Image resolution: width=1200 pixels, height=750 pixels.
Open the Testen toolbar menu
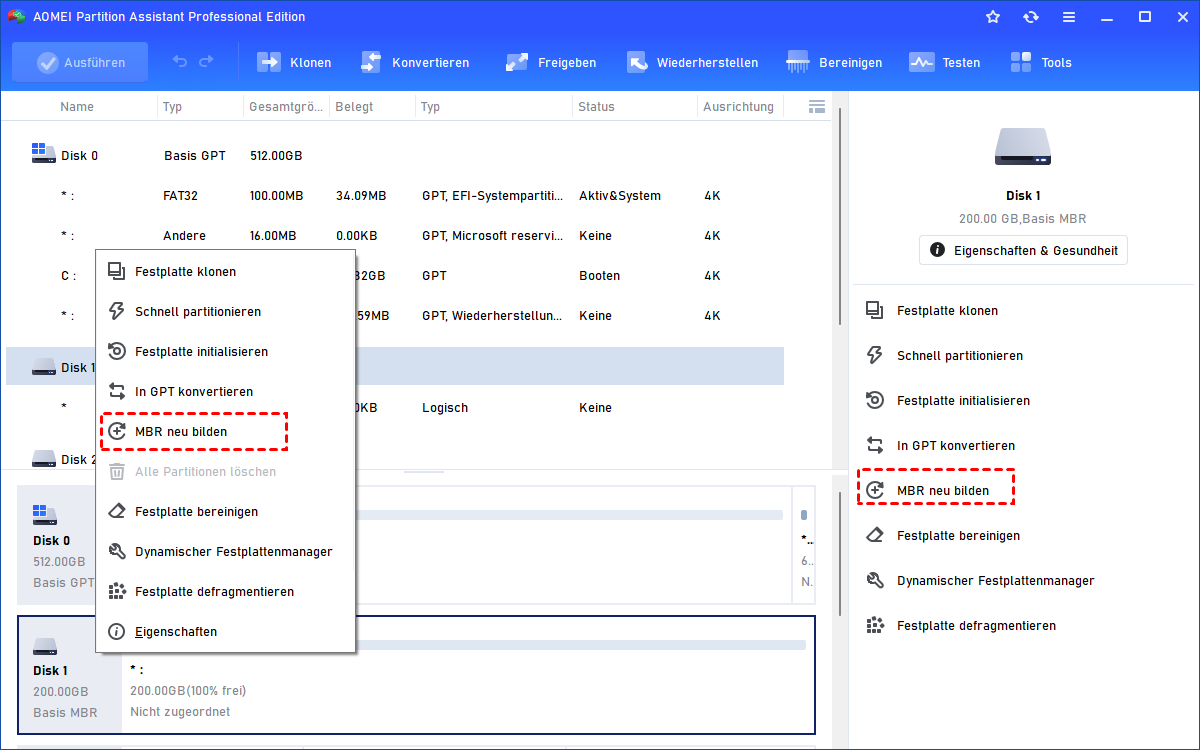[x=945, y=62]
